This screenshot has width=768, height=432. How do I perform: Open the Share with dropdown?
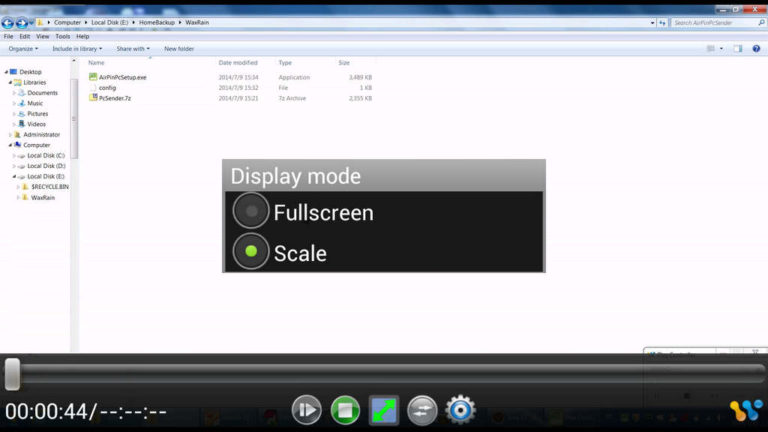click(x=132, y=48)
